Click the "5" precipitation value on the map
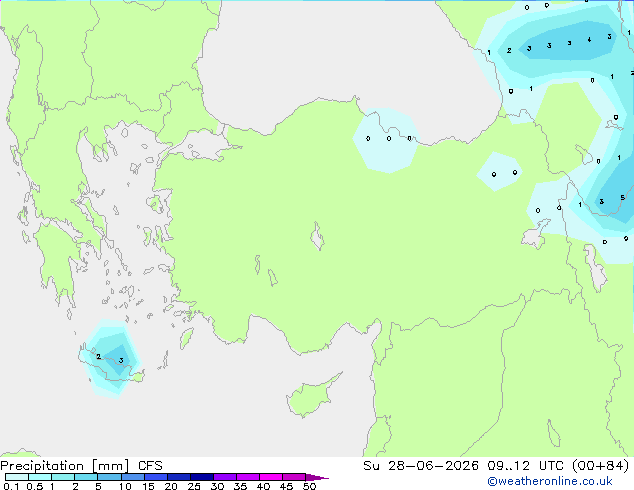This screenshot has height=490, width=634. [623, 198]
